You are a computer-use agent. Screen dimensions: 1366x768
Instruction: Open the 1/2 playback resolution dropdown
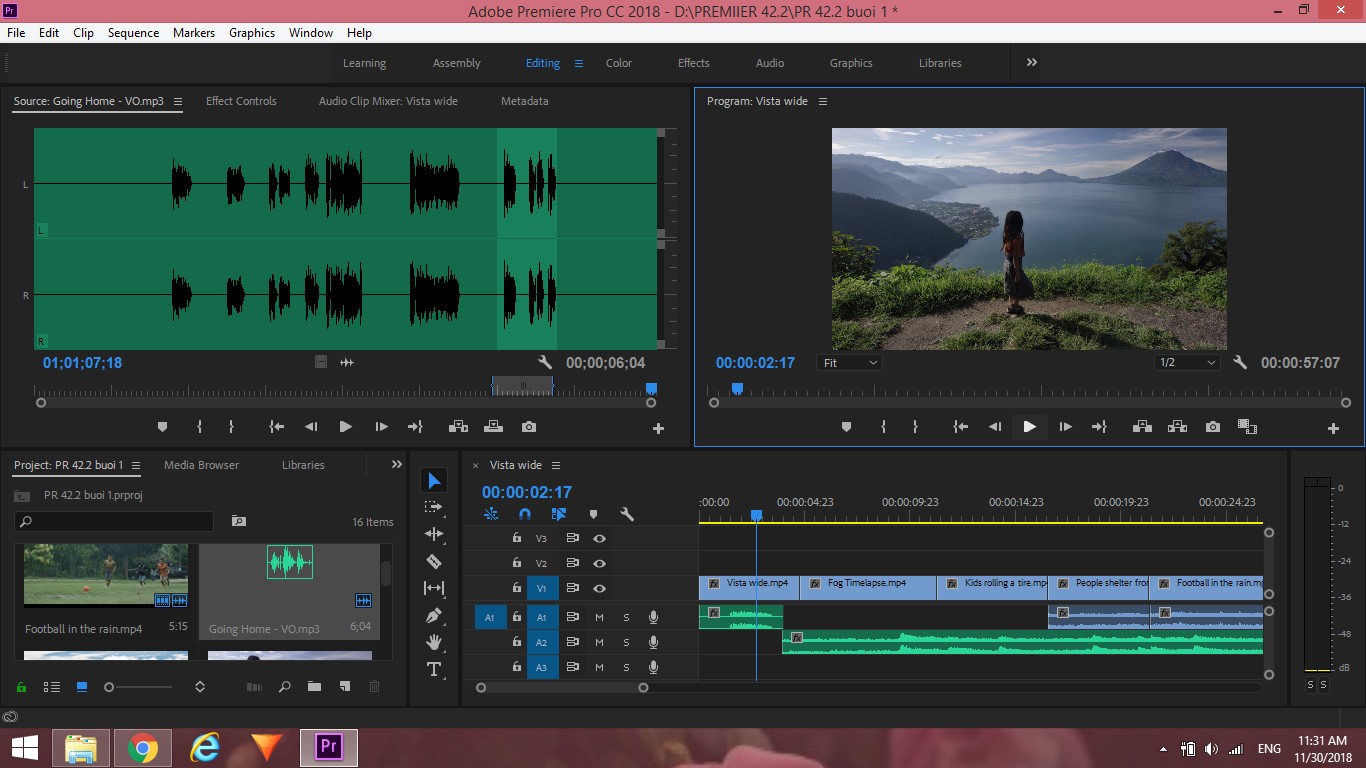(x=1187, y=363)
